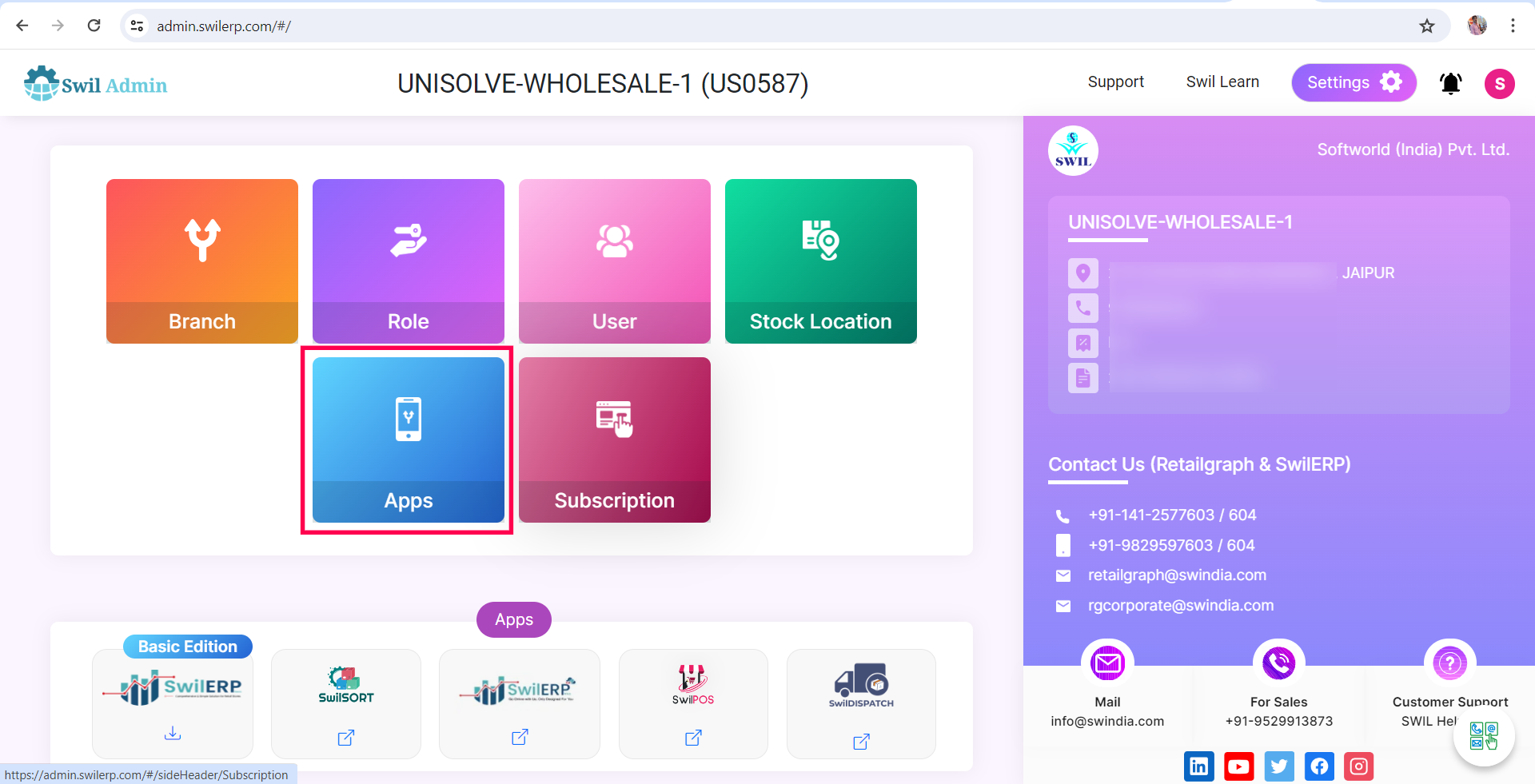1535x784 pixels.
Task: Click the Customer Support question icon
Action: point(1449,663)
